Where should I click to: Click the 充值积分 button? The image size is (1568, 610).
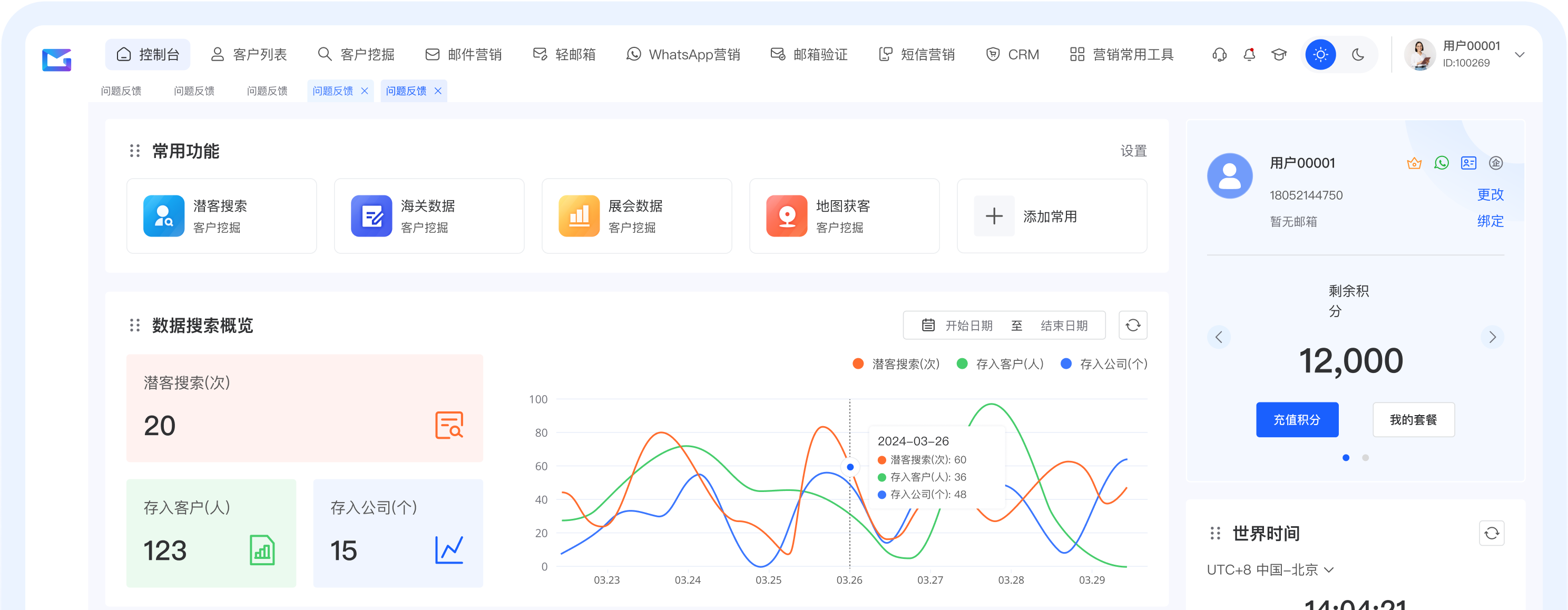click(x=1297, y=419)
